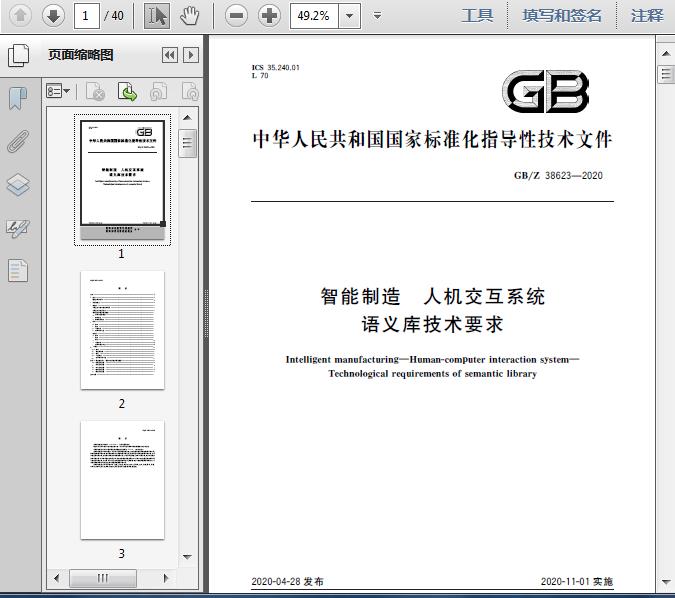
Task: Expand the toolbar overflow arrow
Action: 377,15
